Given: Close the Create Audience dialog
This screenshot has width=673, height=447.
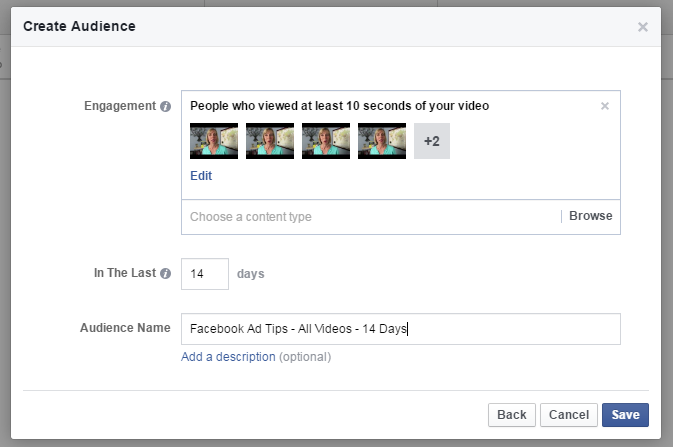Looking at the screenshot, I should (x=642, y=27).
